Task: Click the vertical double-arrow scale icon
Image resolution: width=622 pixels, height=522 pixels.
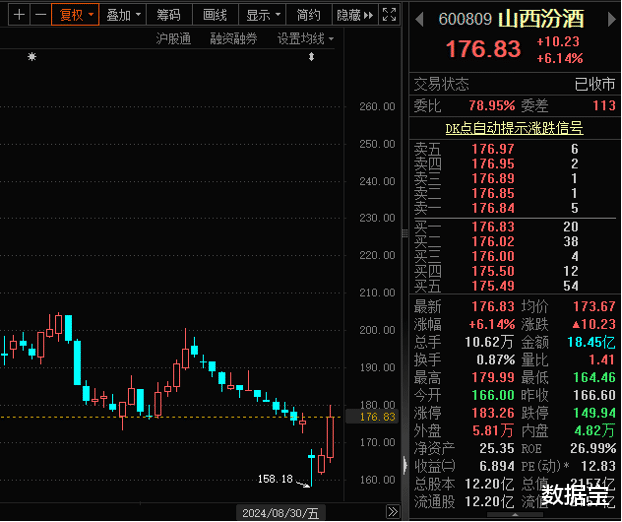Action: pos(311,57)
